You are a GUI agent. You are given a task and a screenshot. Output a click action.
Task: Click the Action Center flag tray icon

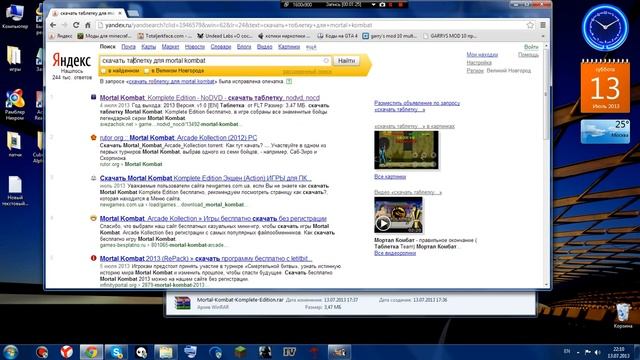(x=588, y=352)
